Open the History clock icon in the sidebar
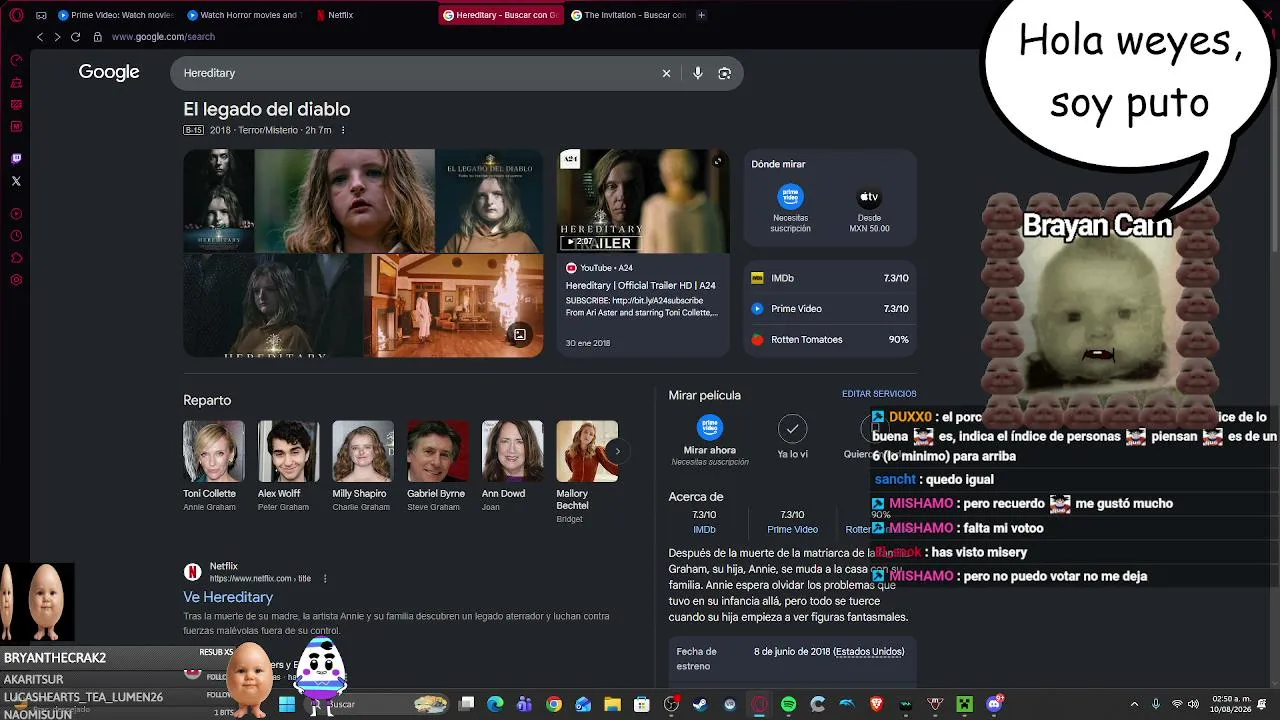The height and width of the screenshot is (720, 1280). pyautogui.click(x=16, y=236)
